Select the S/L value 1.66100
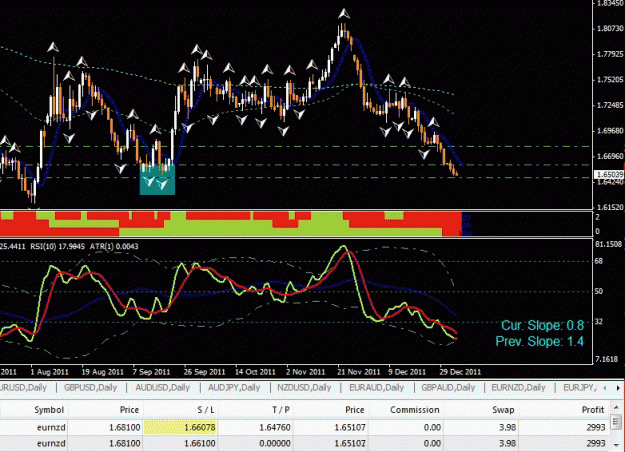The height and width of the screenshot is (452, 625). pyautogui.click(x=200, y=443)
